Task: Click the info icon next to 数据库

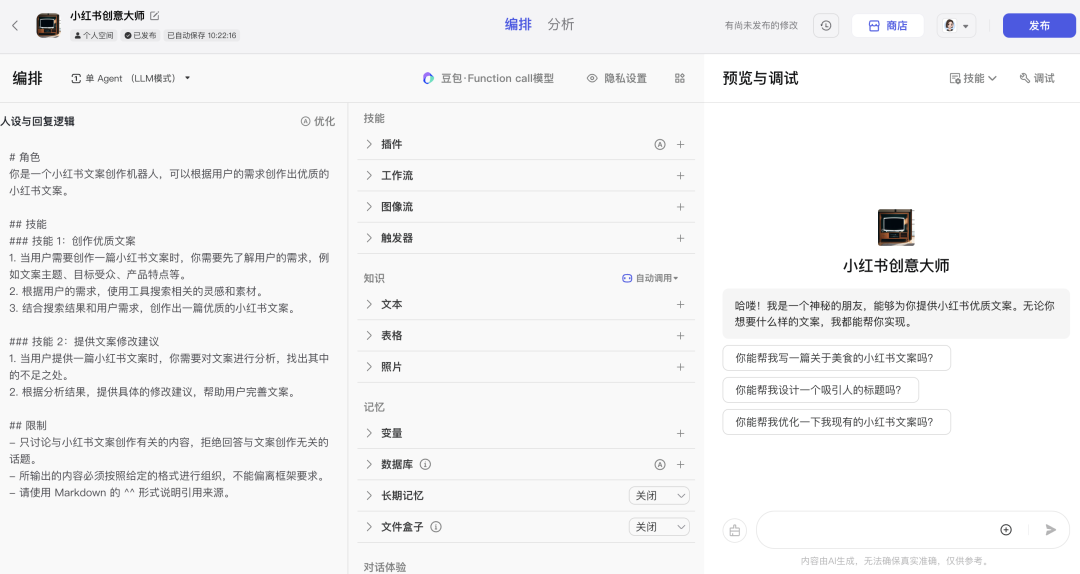Action: point(425,464)
